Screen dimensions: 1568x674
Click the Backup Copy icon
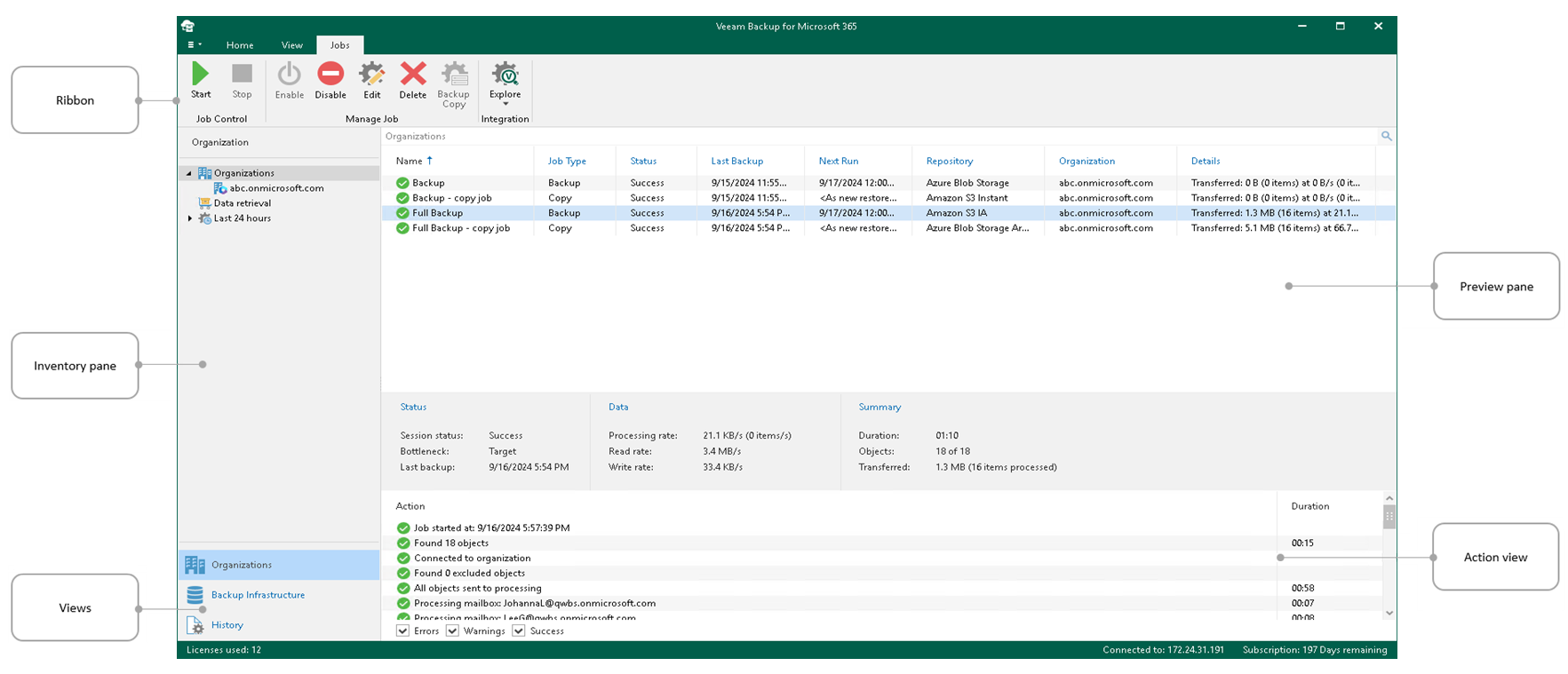(454, 74)
